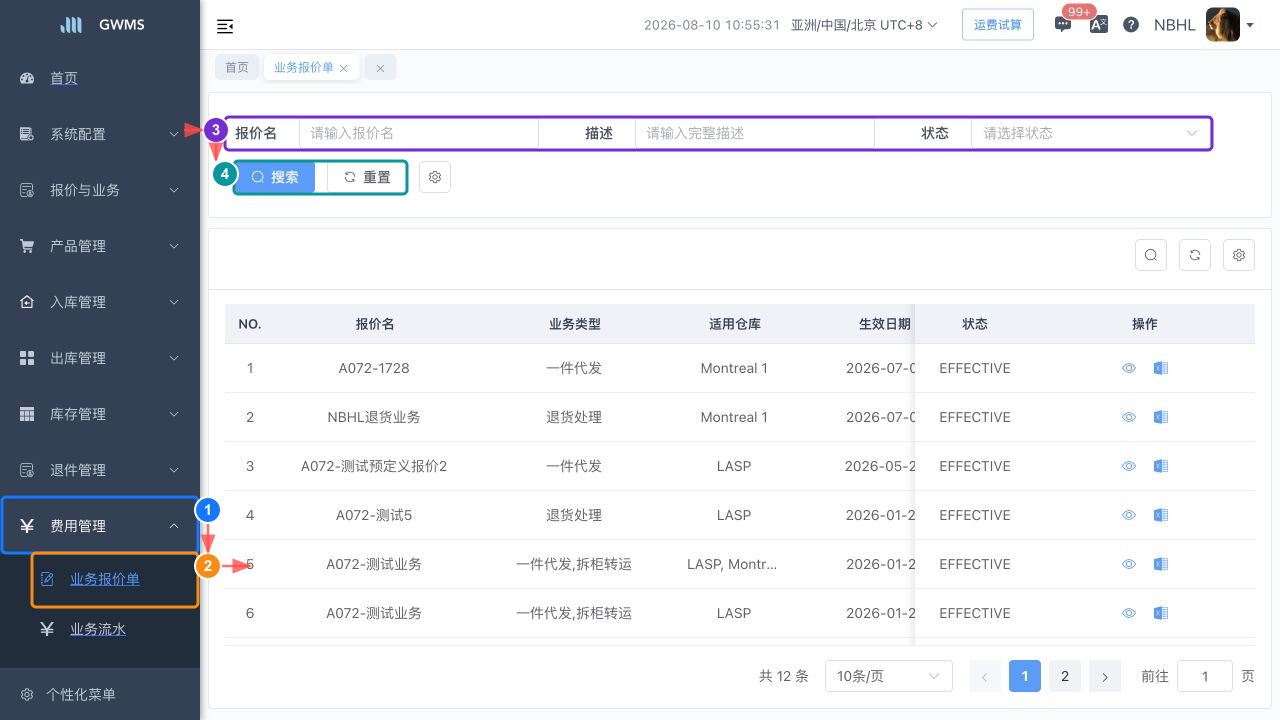Close the unnamed empty tab

(380, 68)
